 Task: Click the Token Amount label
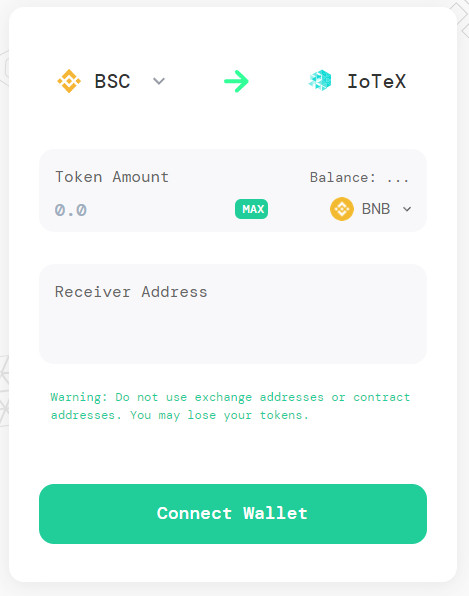(112, 177)
